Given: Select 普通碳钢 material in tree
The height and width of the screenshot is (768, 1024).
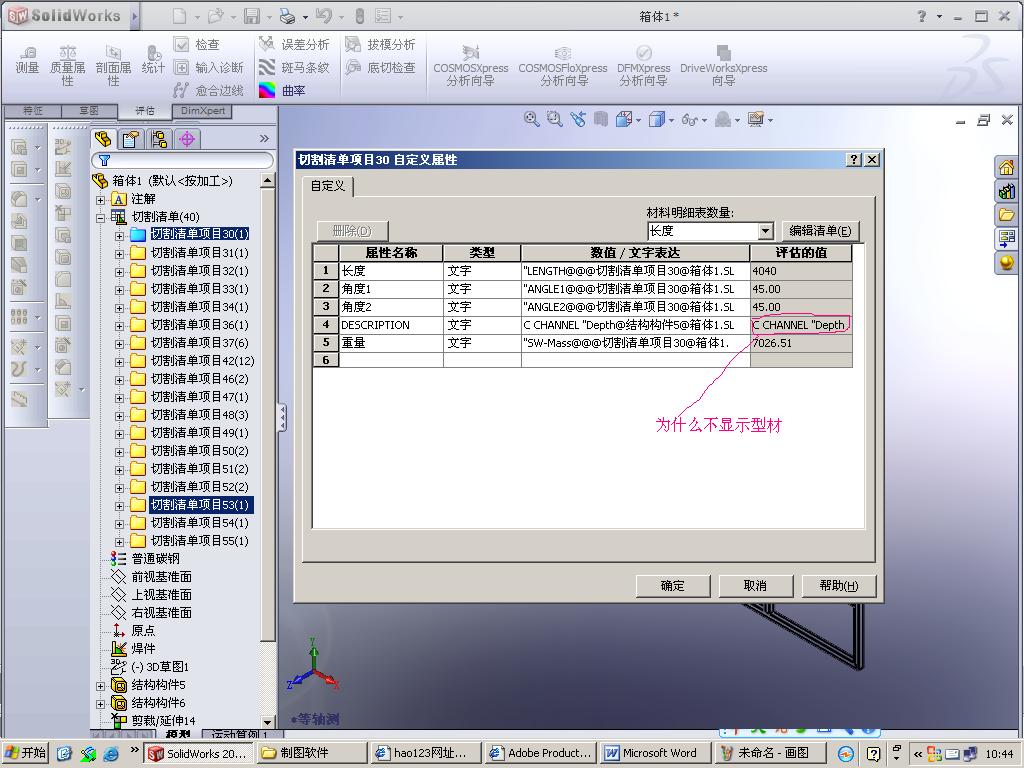Looking at the screenshot, I should (x=155, y=559).
